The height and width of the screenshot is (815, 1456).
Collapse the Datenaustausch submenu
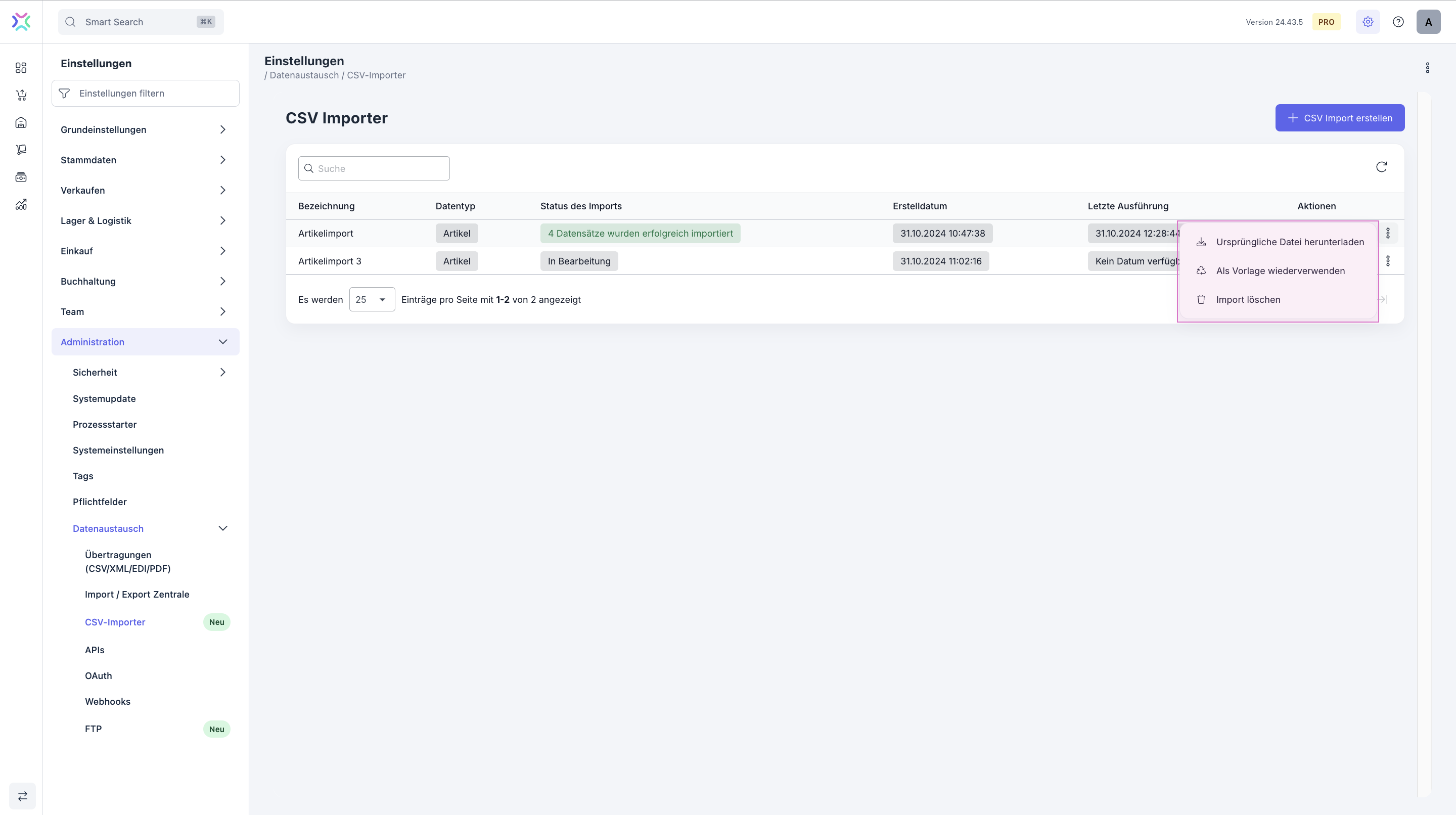tap(222, 528)
